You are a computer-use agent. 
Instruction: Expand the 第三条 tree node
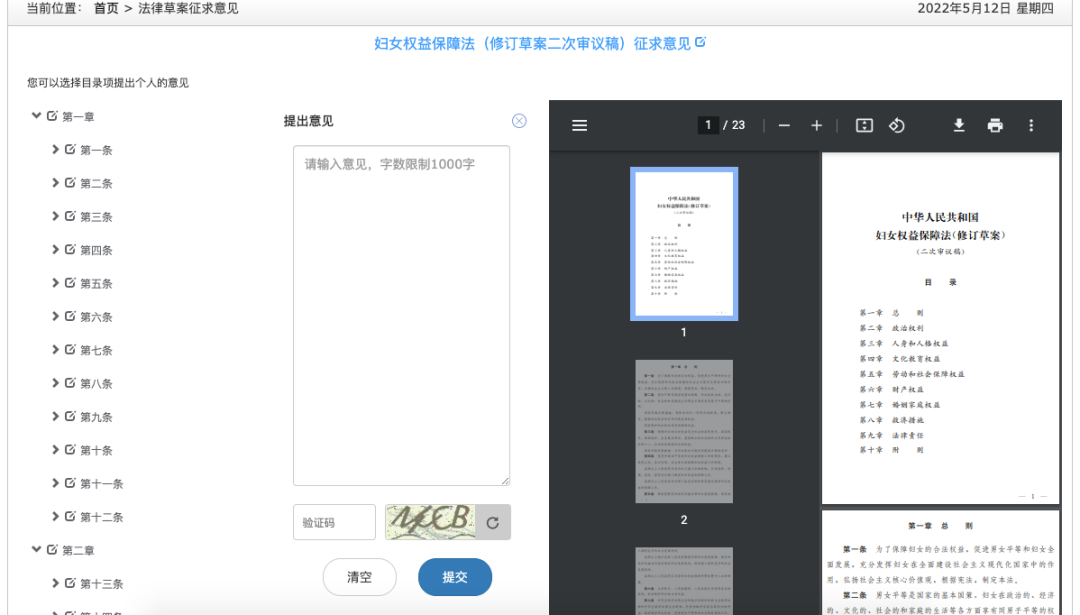coord(55,216)
